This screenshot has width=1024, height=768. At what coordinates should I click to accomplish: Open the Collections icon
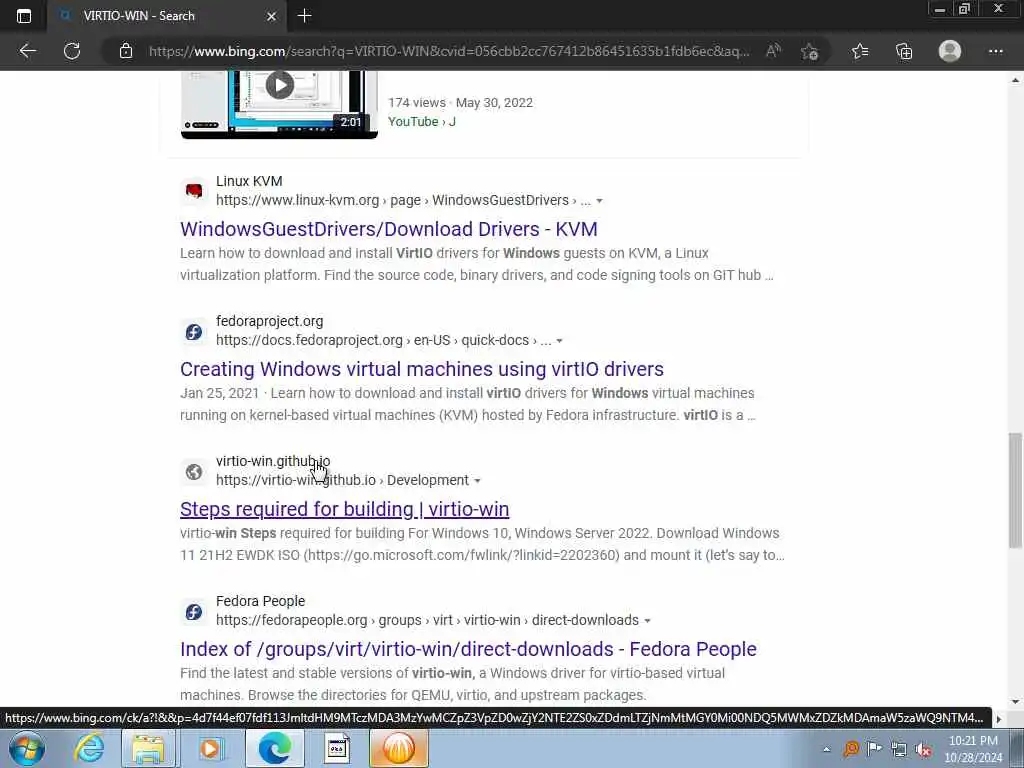(x=904, y=51)
